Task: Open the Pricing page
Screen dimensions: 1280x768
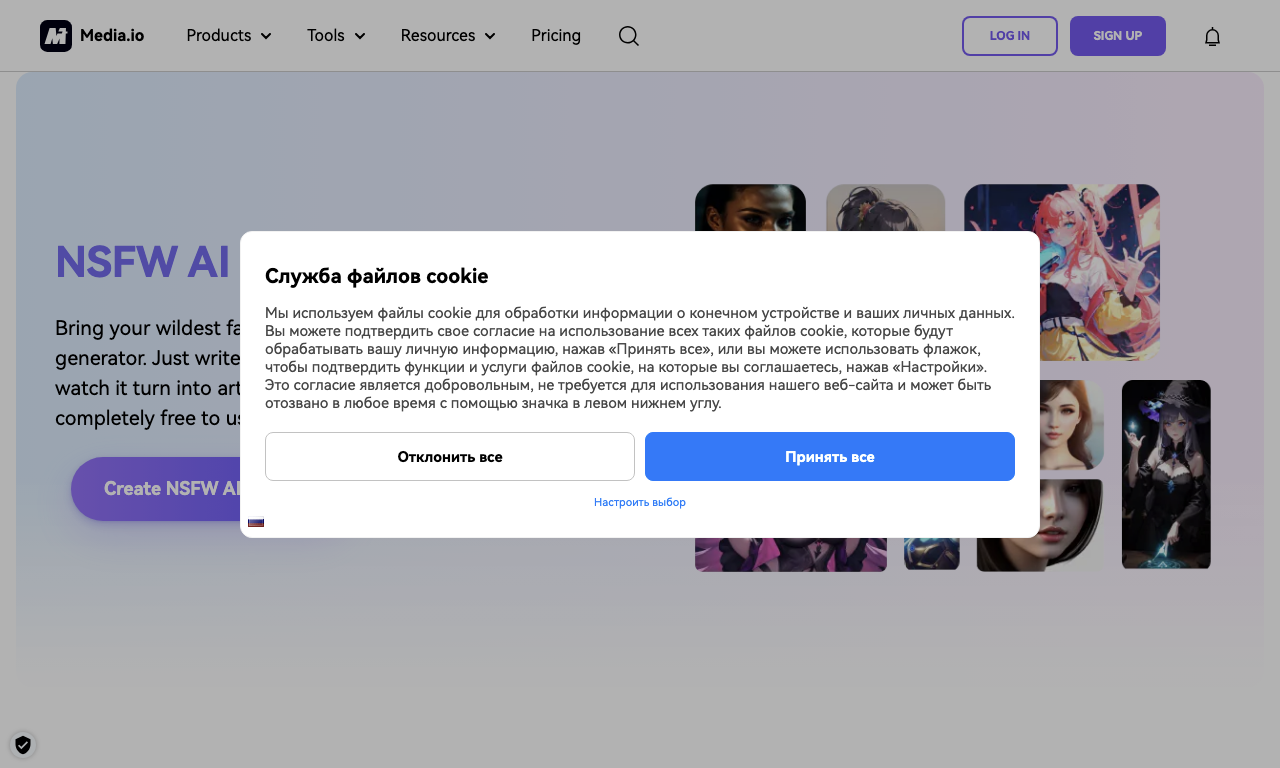Action: coord(556,36)
